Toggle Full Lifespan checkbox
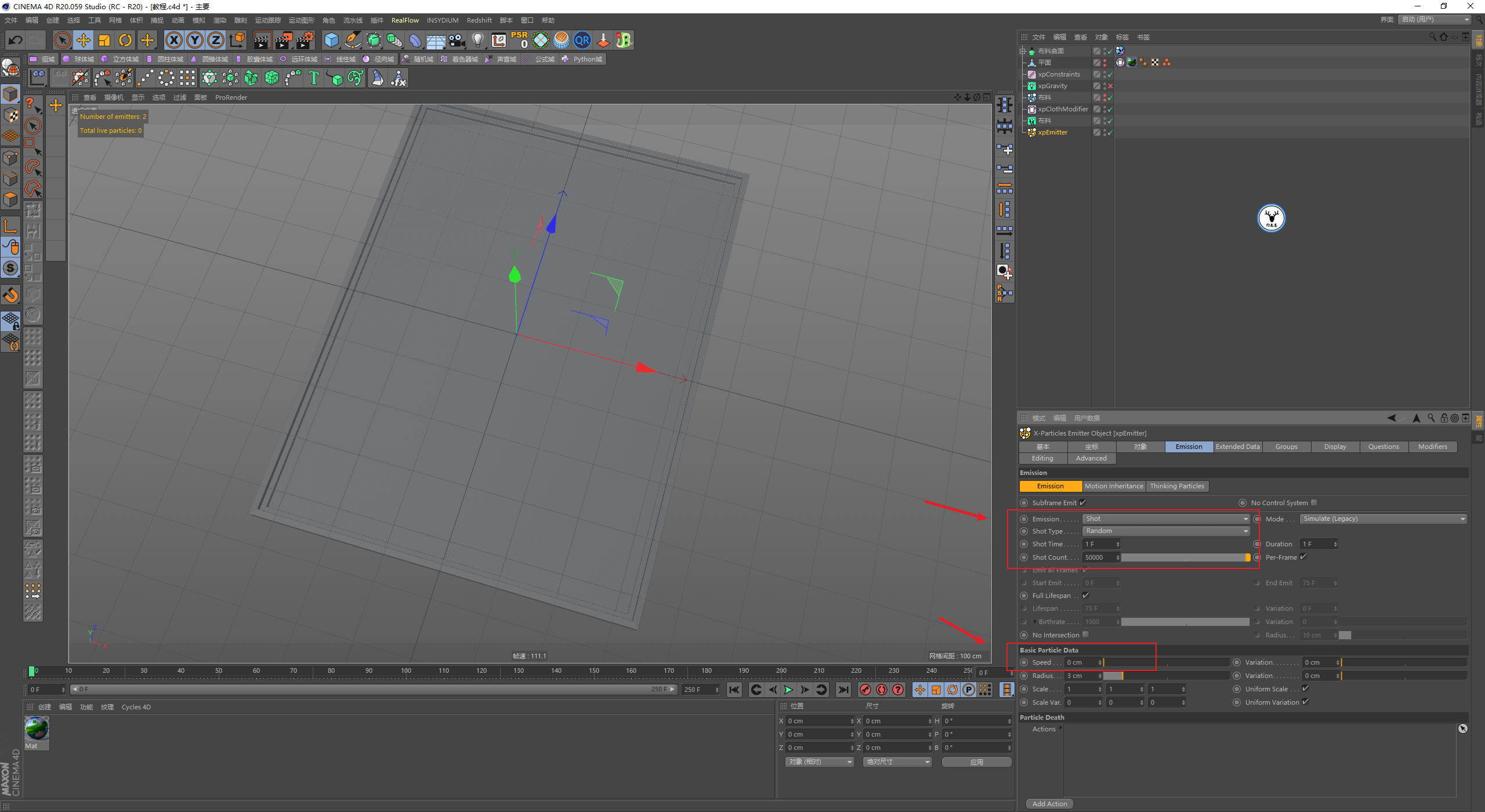Image resolution: width=1485 pixels, height=812 pixels. 1086,595
